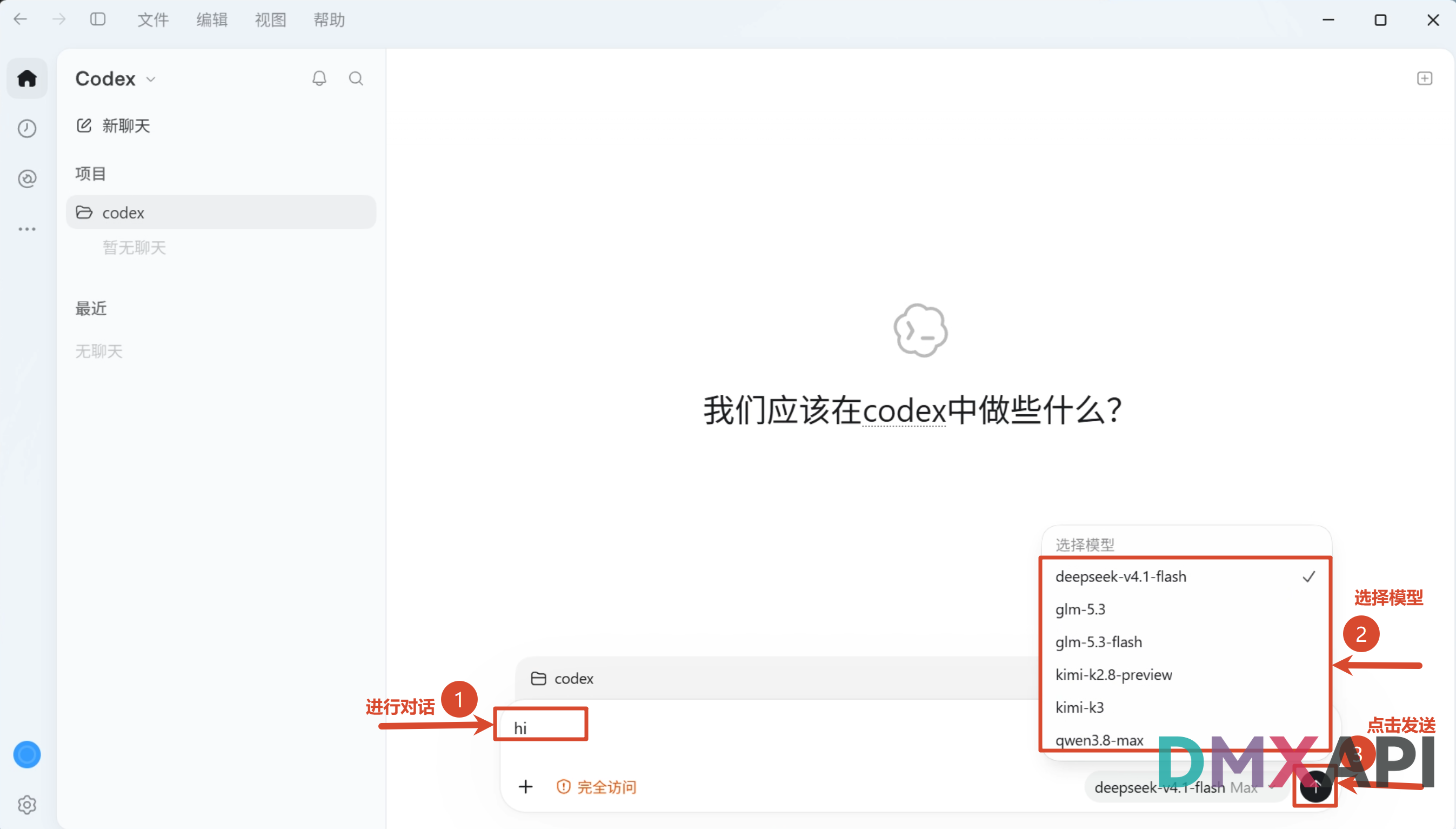This screenshot has height=829, width=1456.
Task: Select deepseek-v4.1-flash model
Action: point(1185,576)
